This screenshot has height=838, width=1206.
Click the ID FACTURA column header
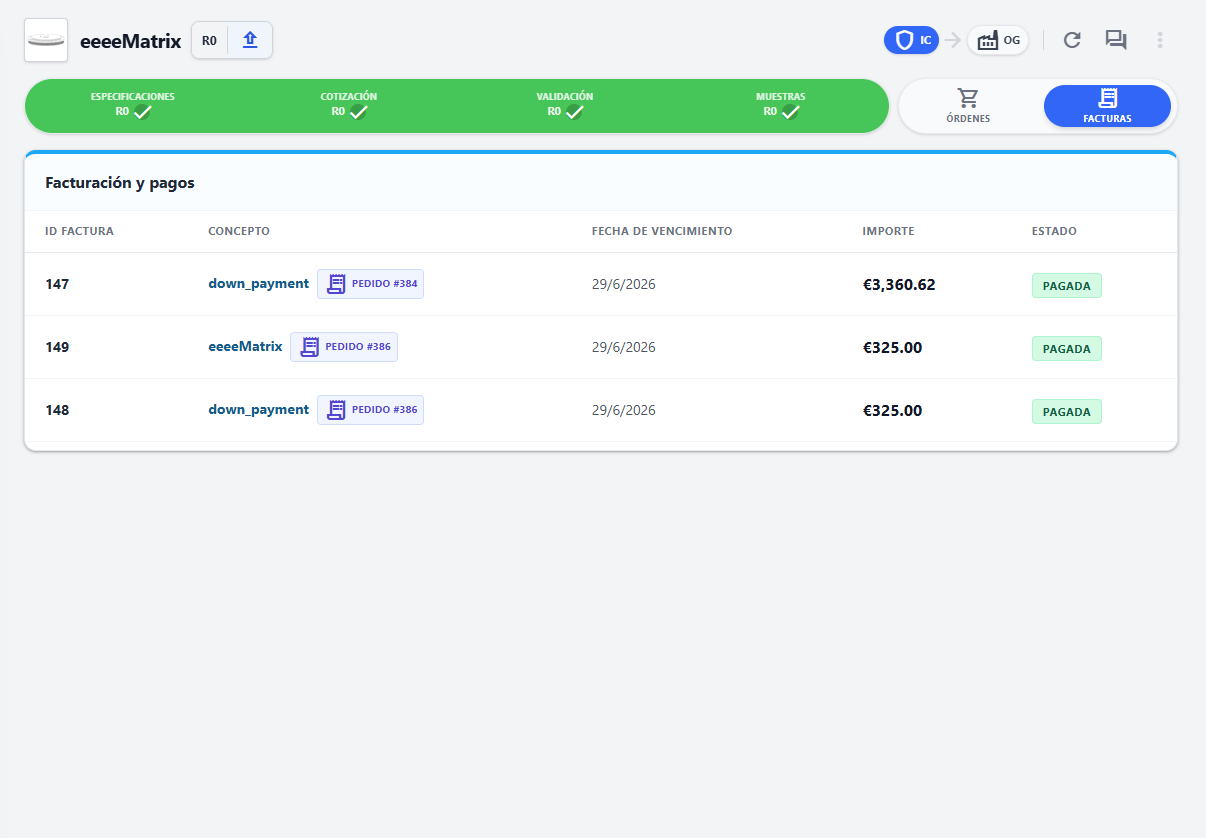click(x=80, y=231)
